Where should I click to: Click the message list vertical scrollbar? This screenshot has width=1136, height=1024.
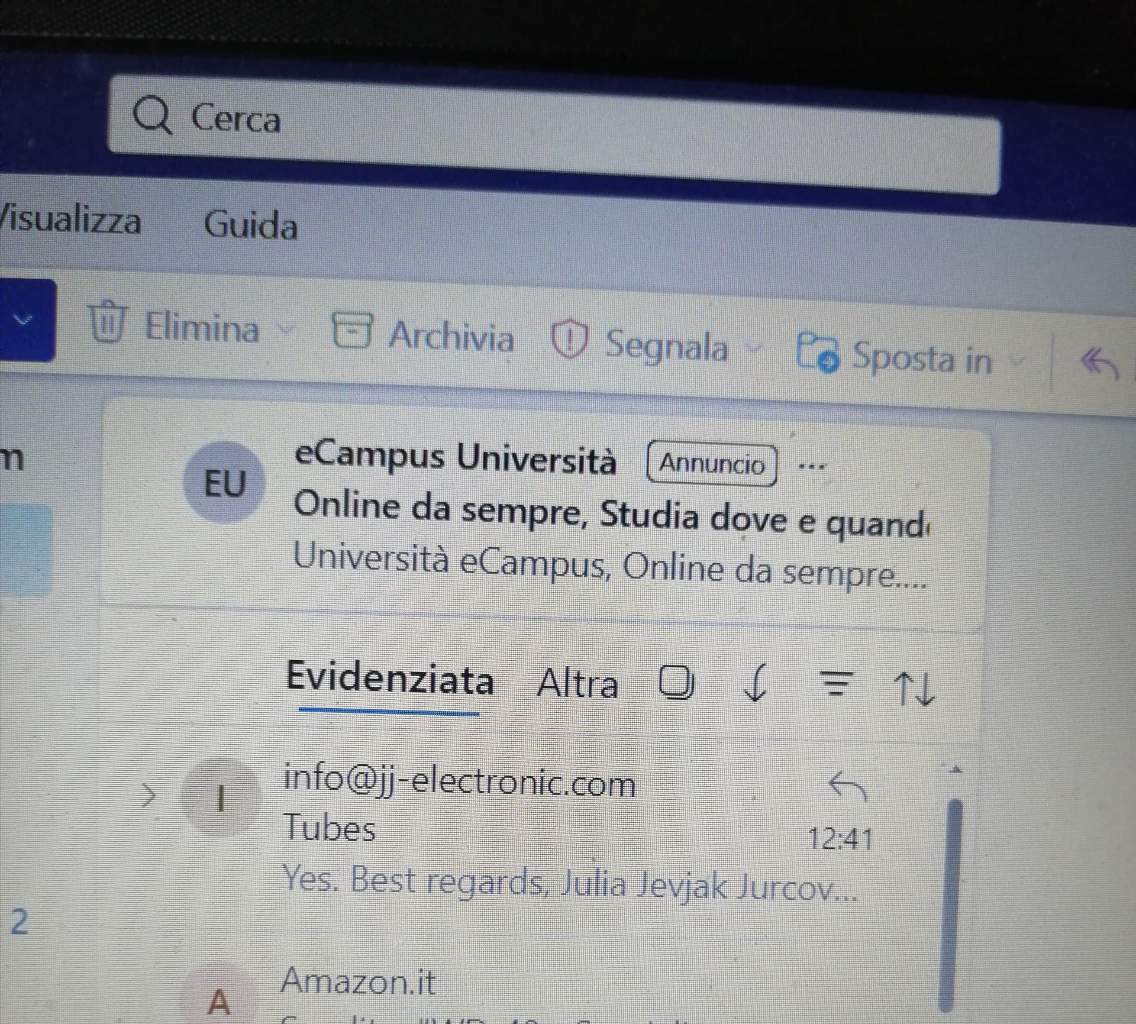click(x=951, y=904)
